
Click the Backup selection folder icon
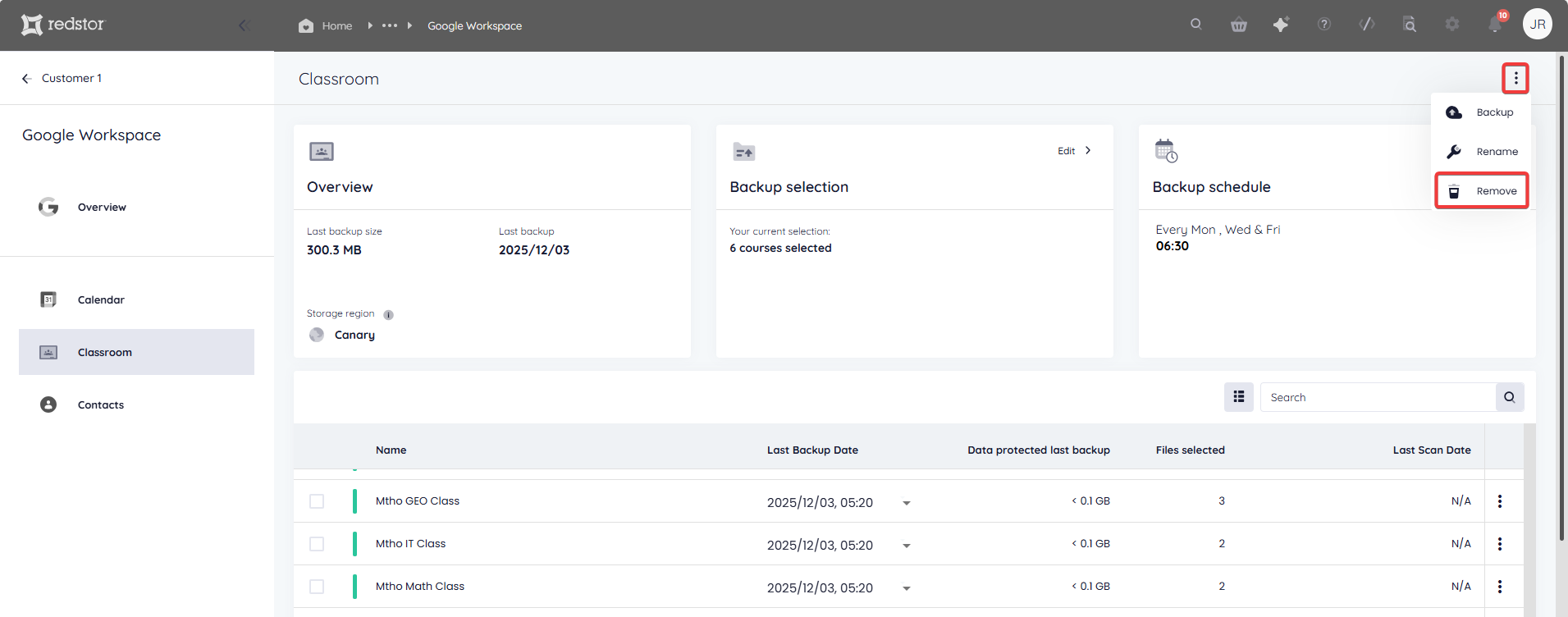(743, 151)
